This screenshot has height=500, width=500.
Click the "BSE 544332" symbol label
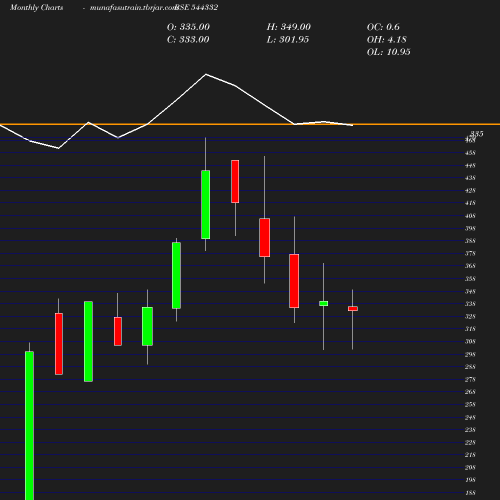197,7
